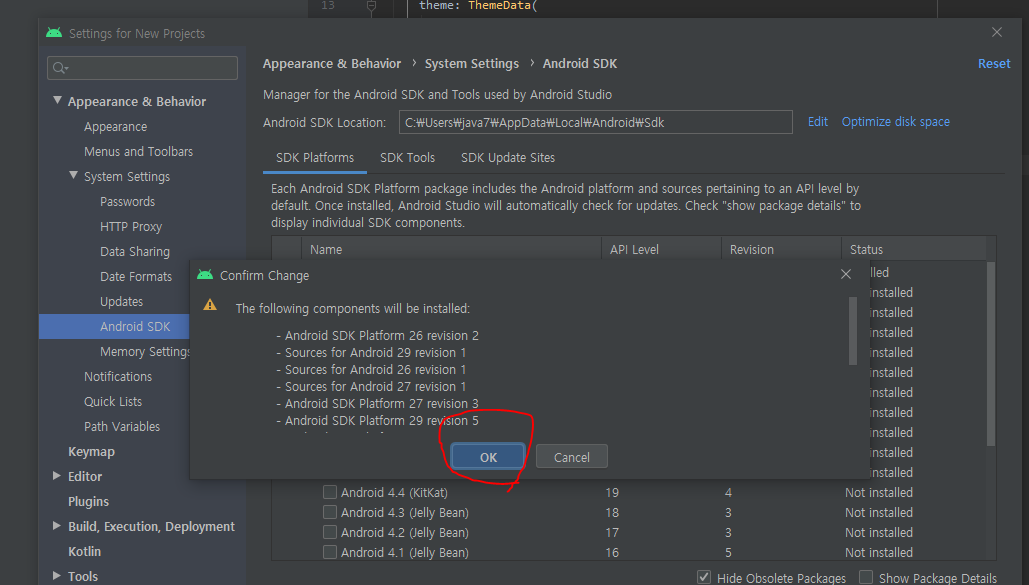Open Path Variables settings
Image resolution: width=1029 pixels, height=585 pixels.
pos(122,426)
